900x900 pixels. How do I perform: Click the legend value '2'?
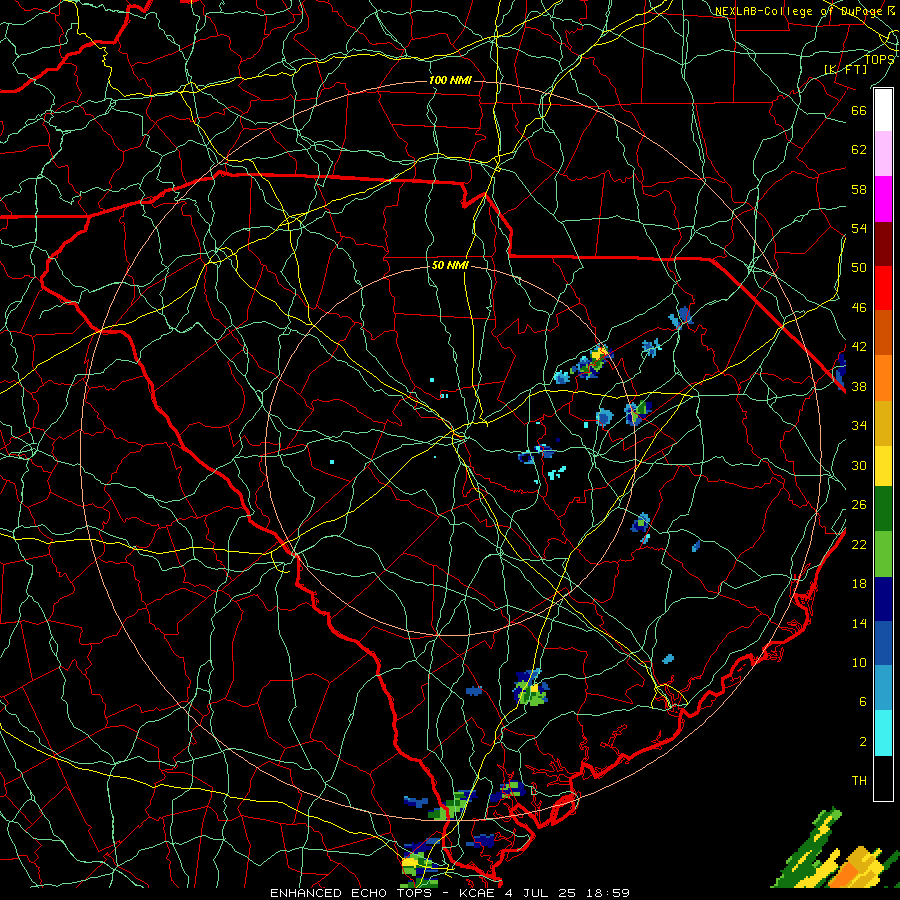[863, 742]
